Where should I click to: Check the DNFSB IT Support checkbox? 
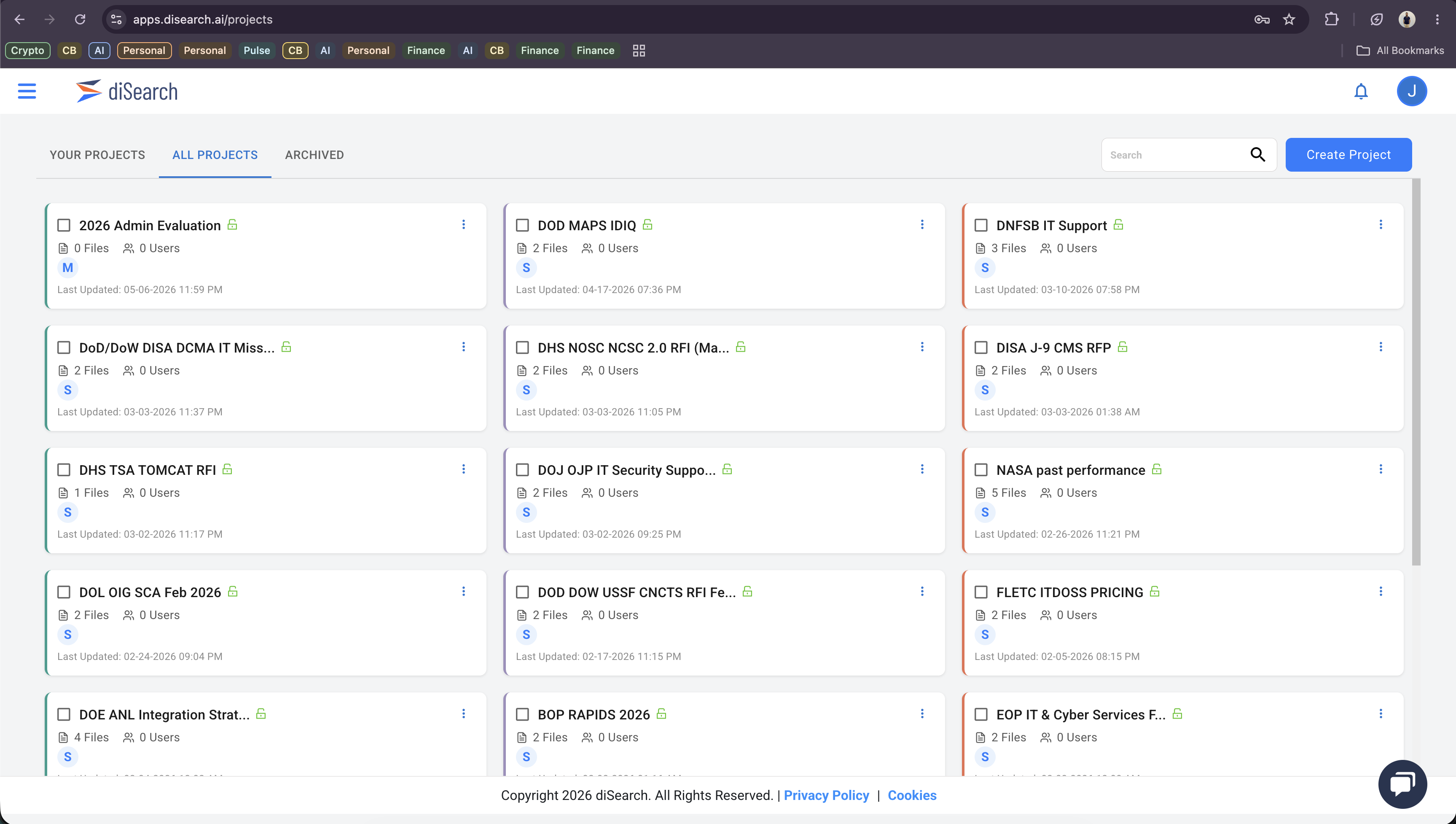tap(981, 225)
